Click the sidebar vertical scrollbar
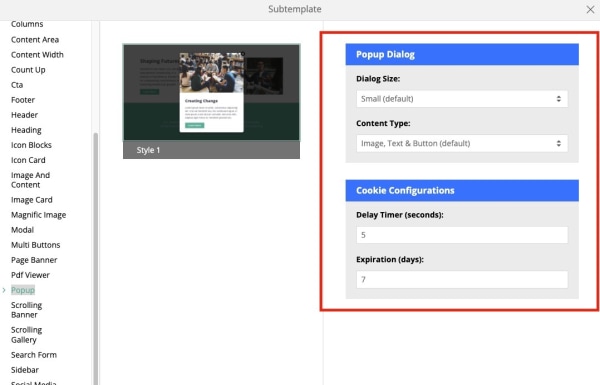This screenshot has width=600, height=385. click(x=96, y=259)
